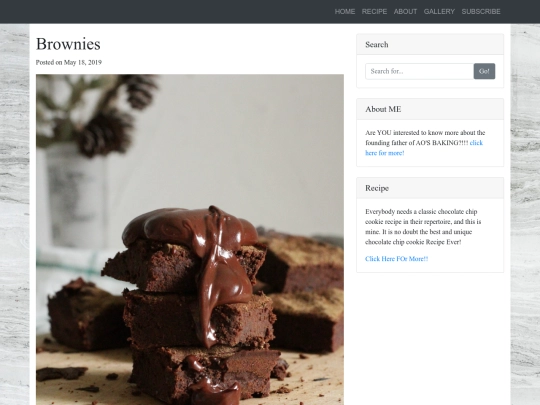The height and width of the screenshot is (405, 540).
Task: Open the GALLERY navigation item
Action: pos(439,12)
